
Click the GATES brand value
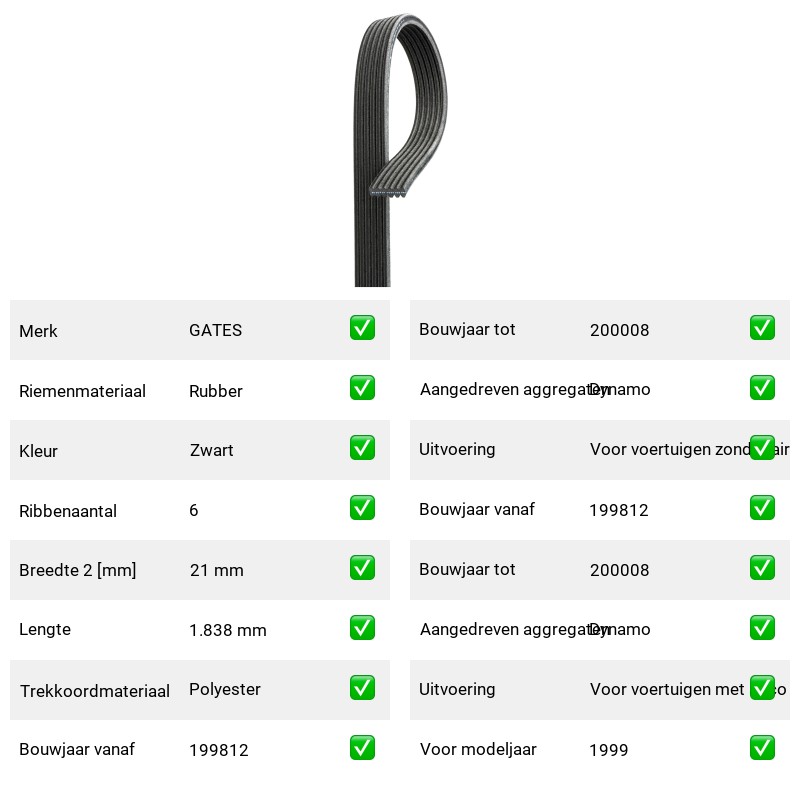point(215,330)
